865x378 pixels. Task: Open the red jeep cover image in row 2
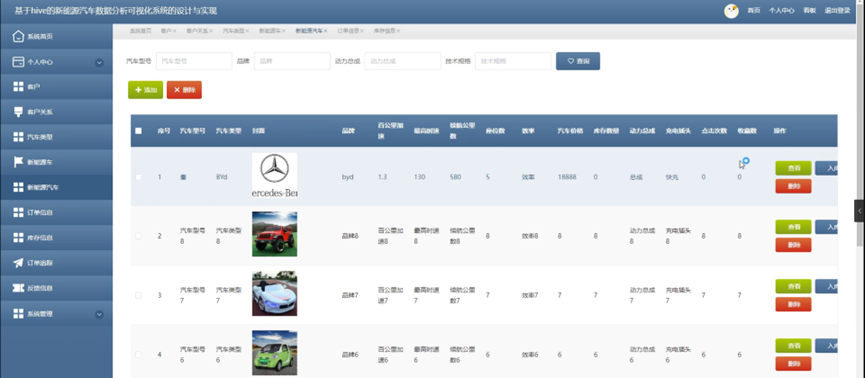point(275,234)
